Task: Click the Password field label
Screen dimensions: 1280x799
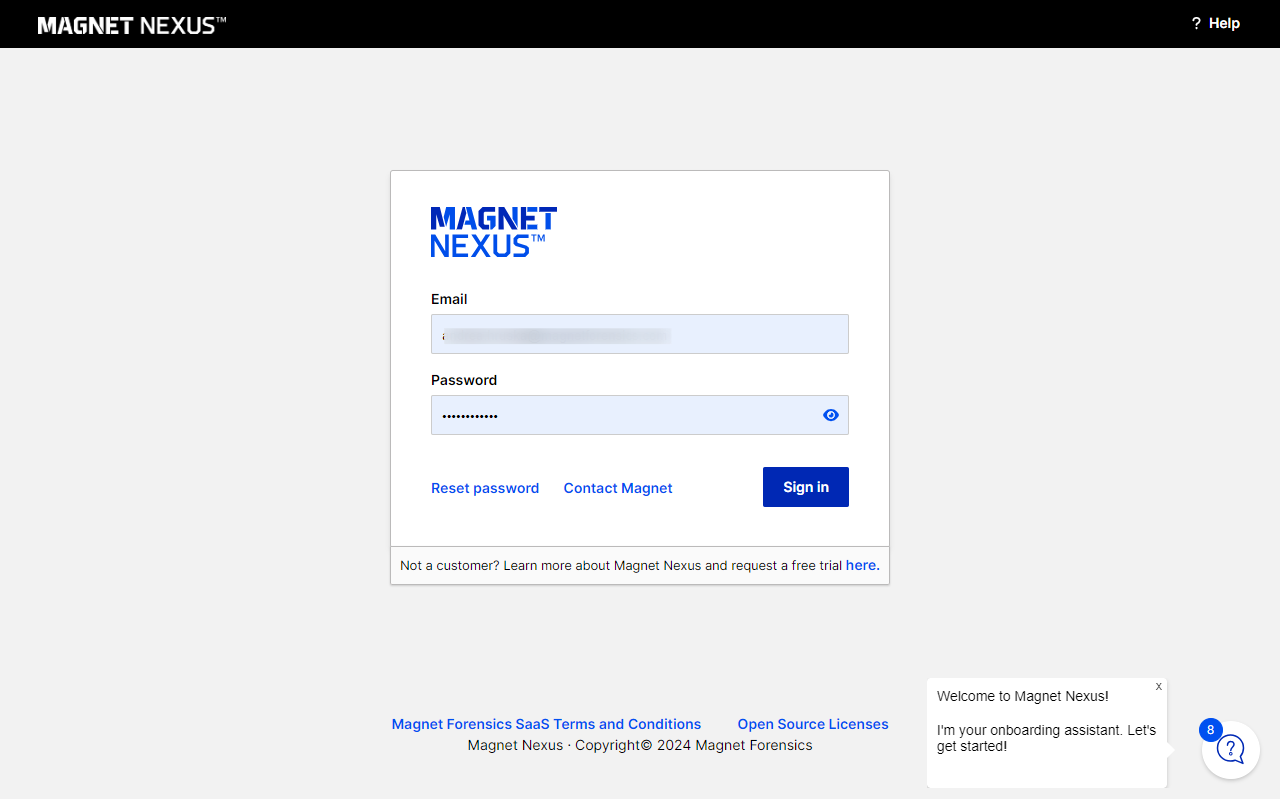Action: point(464,380)
